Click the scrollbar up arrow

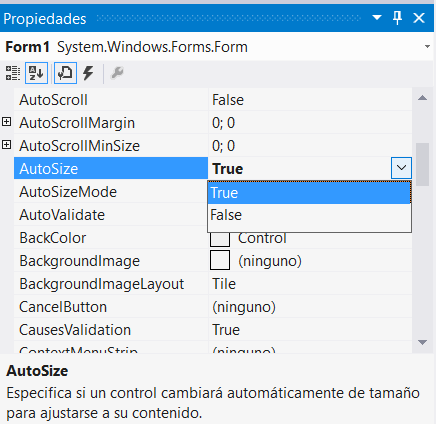coord(422,98)
